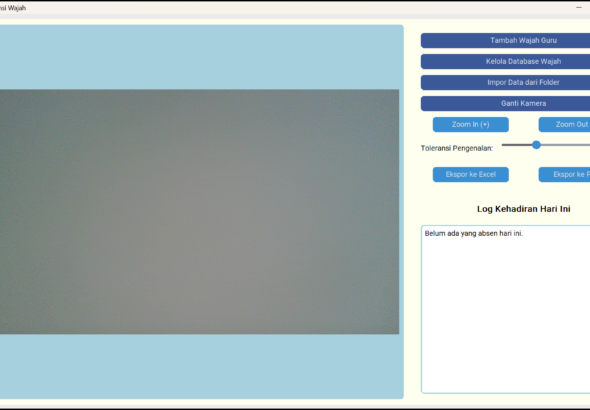This screenshot has height=410, width=590.
Task: Click the partially visible Ekspor ke P button
Action: tap(564, 175)
